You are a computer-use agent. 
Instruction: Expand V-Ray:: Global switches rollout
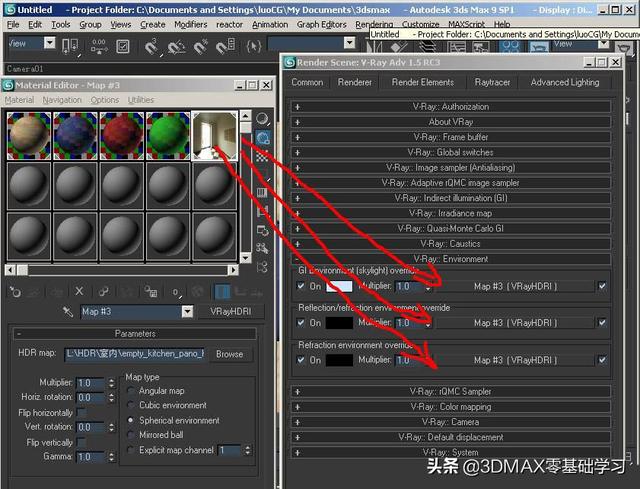[451, 153]
